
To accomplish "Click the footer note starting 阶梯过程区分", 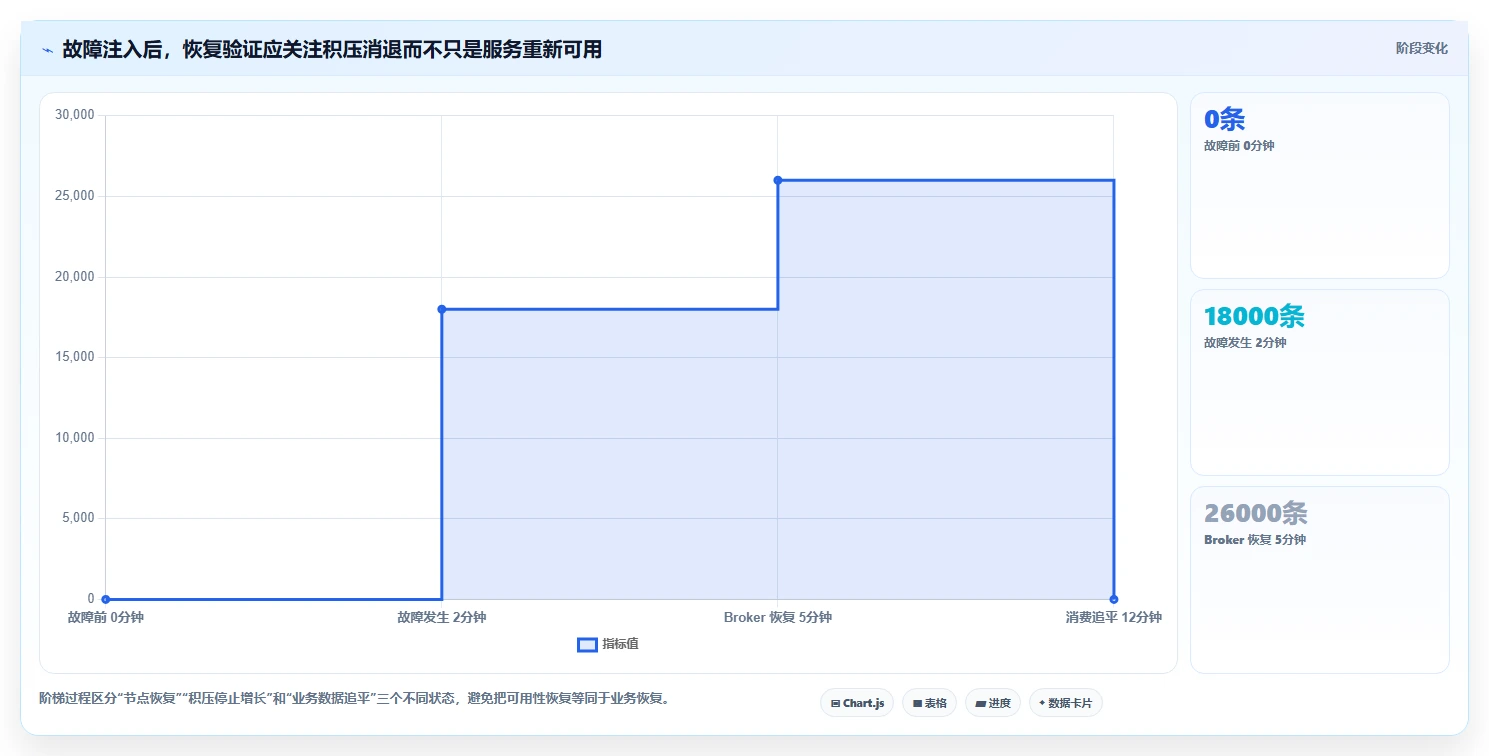I will (x=354, y=698).
